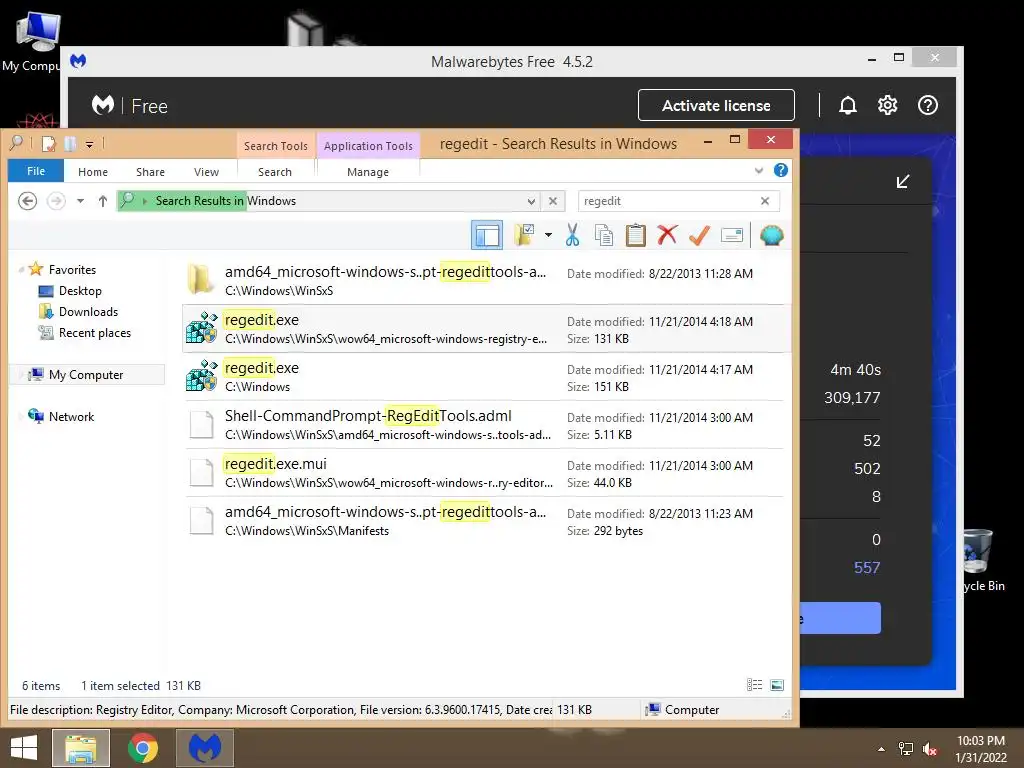Select My Computer in navigation pane

(x=86, y=375)
